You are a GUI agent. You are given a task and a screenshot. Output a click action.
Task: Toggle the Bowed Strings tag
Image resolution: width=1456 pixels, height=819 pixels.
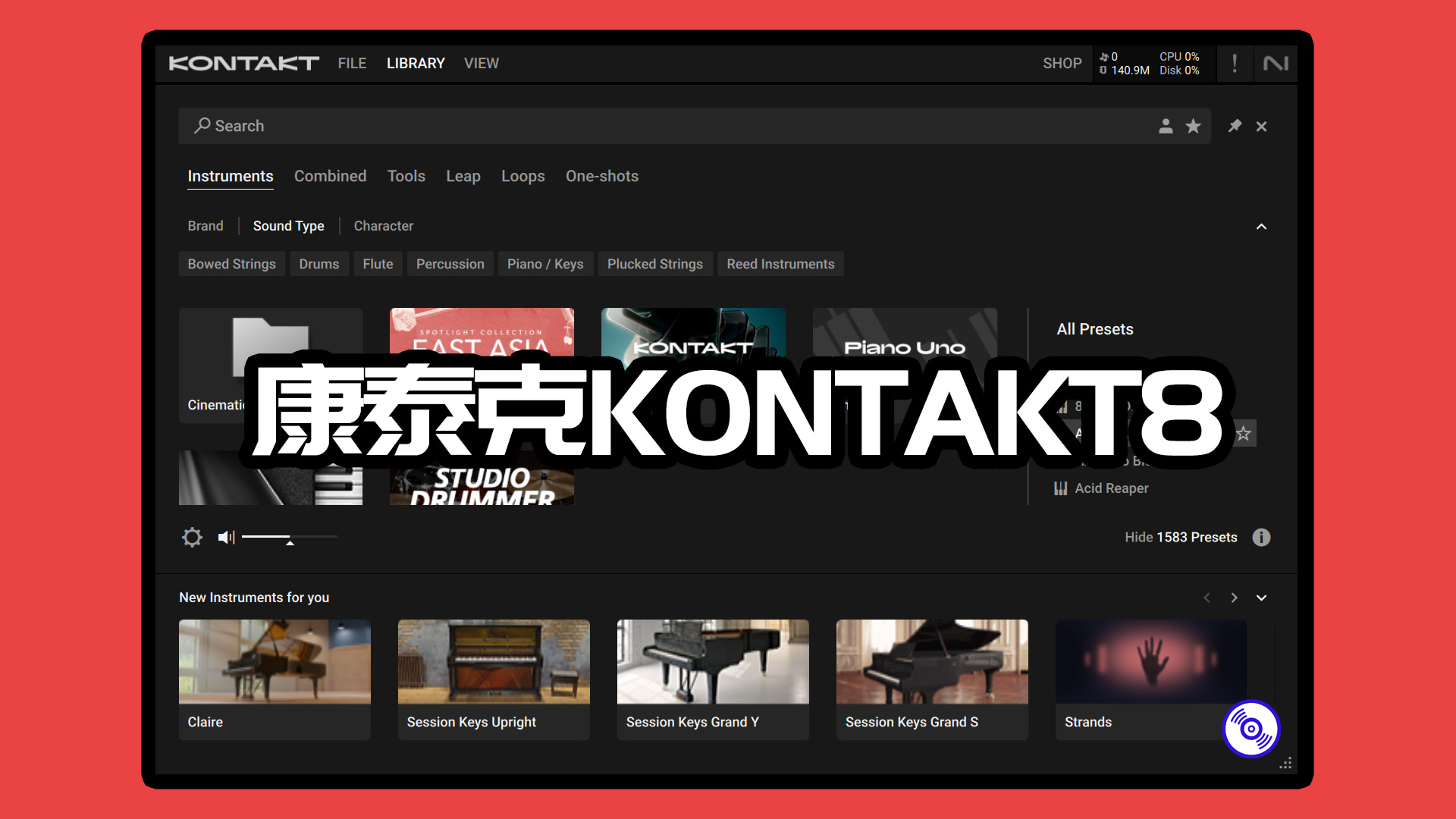click(231, 264)
